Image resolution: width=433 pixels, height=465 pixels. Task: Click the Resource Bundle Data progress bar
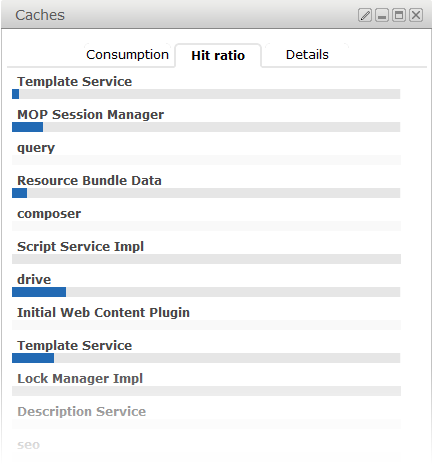tap(206, 193)
